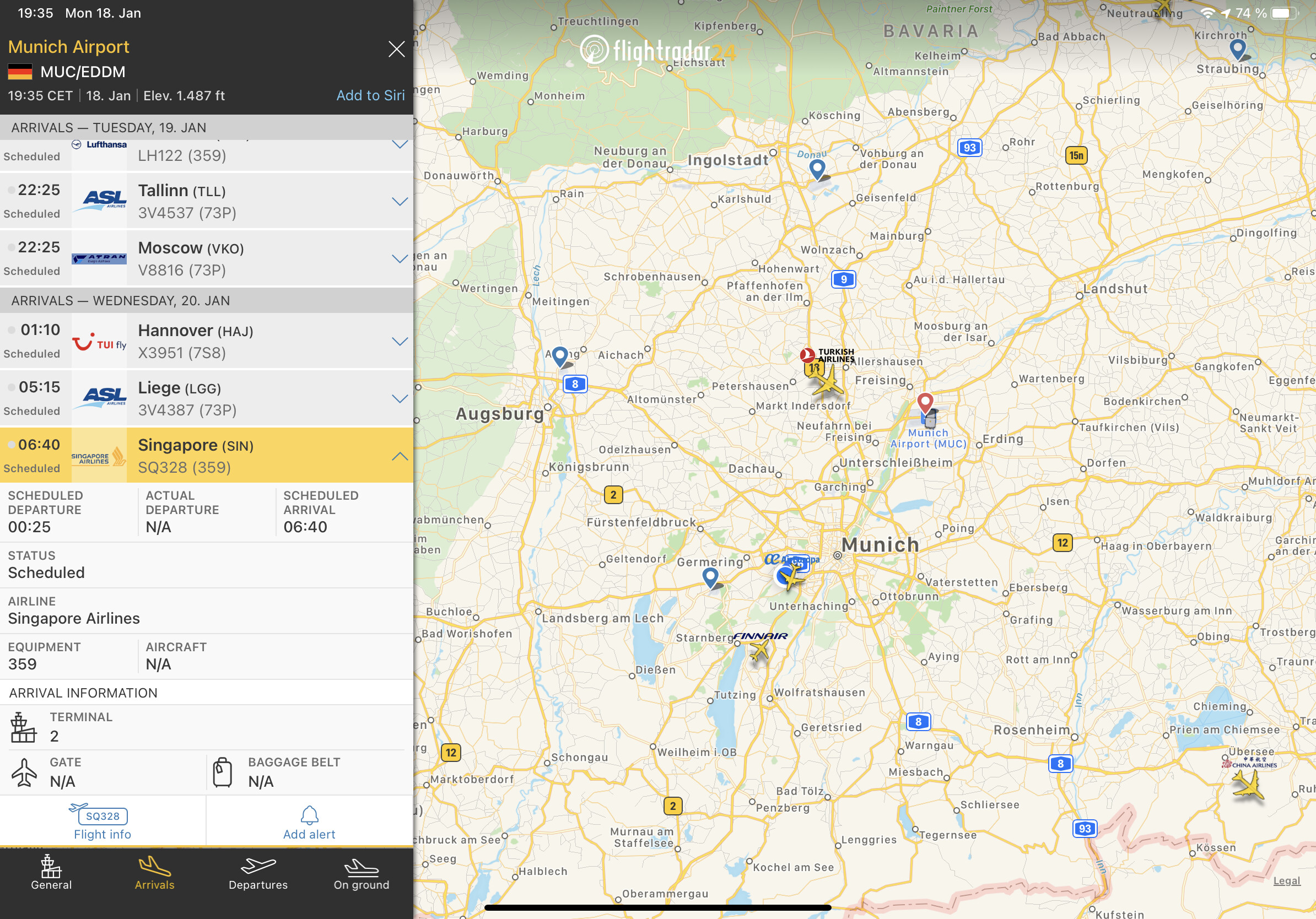The width and height of the screenshot is (1316, 919).
Task: Open the Legal link on the map
Action: [1286, 880]
